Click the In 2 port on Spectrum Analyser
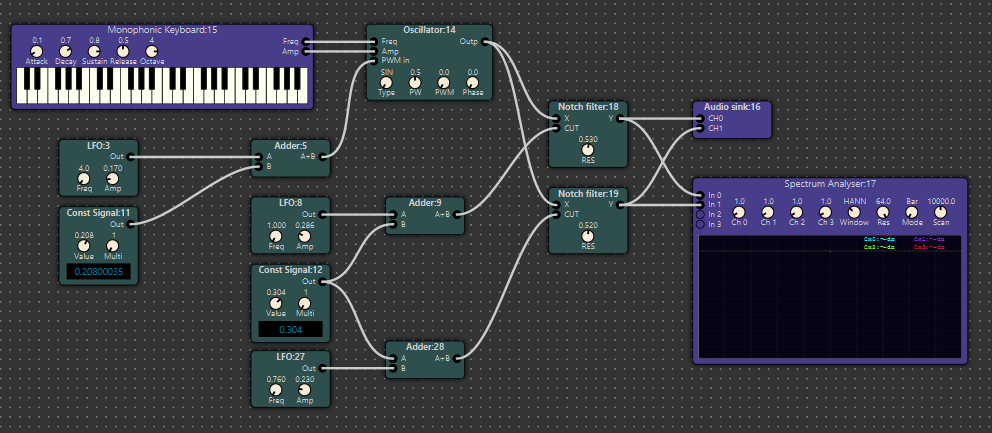This screenshot has width=992, height=433. 699,214
